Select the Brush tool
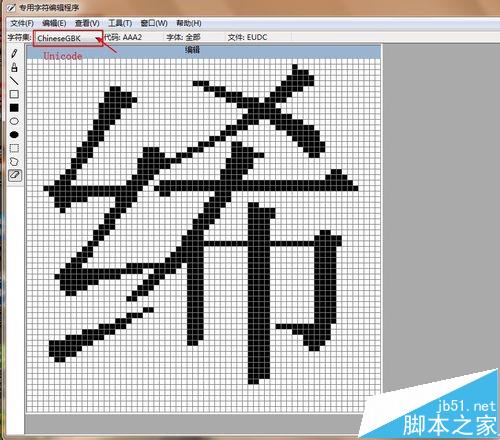 pos(14,67)
